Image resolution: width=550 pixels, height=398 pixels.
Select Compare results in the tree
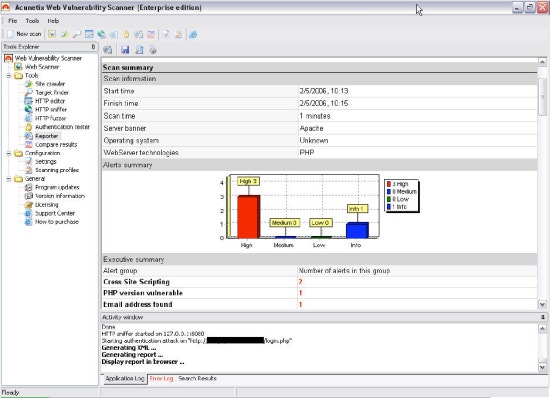click(x=56, y=144)
